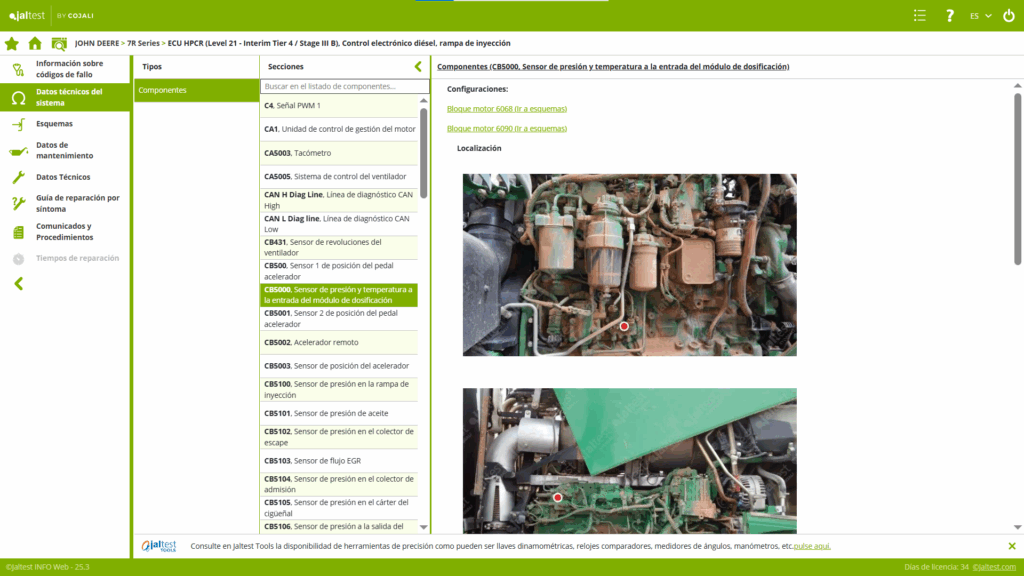Open the help question mark icon
1024x576 pixels.
(950, 16)
